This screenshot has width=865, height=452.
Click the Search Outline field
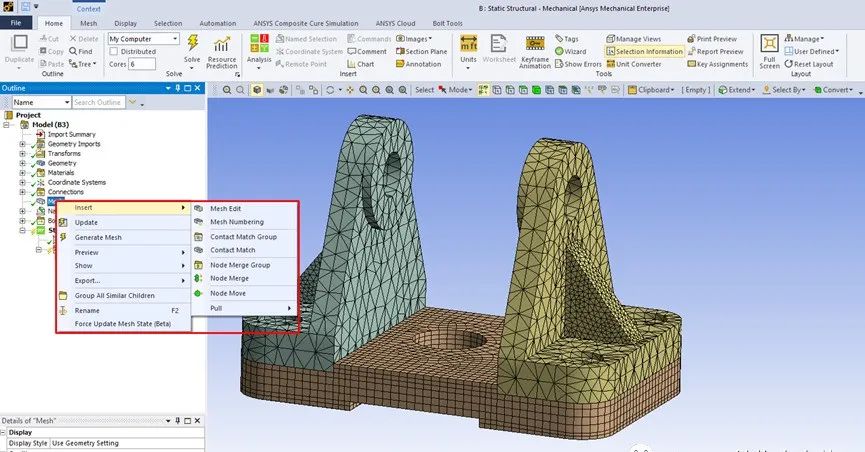99,103
